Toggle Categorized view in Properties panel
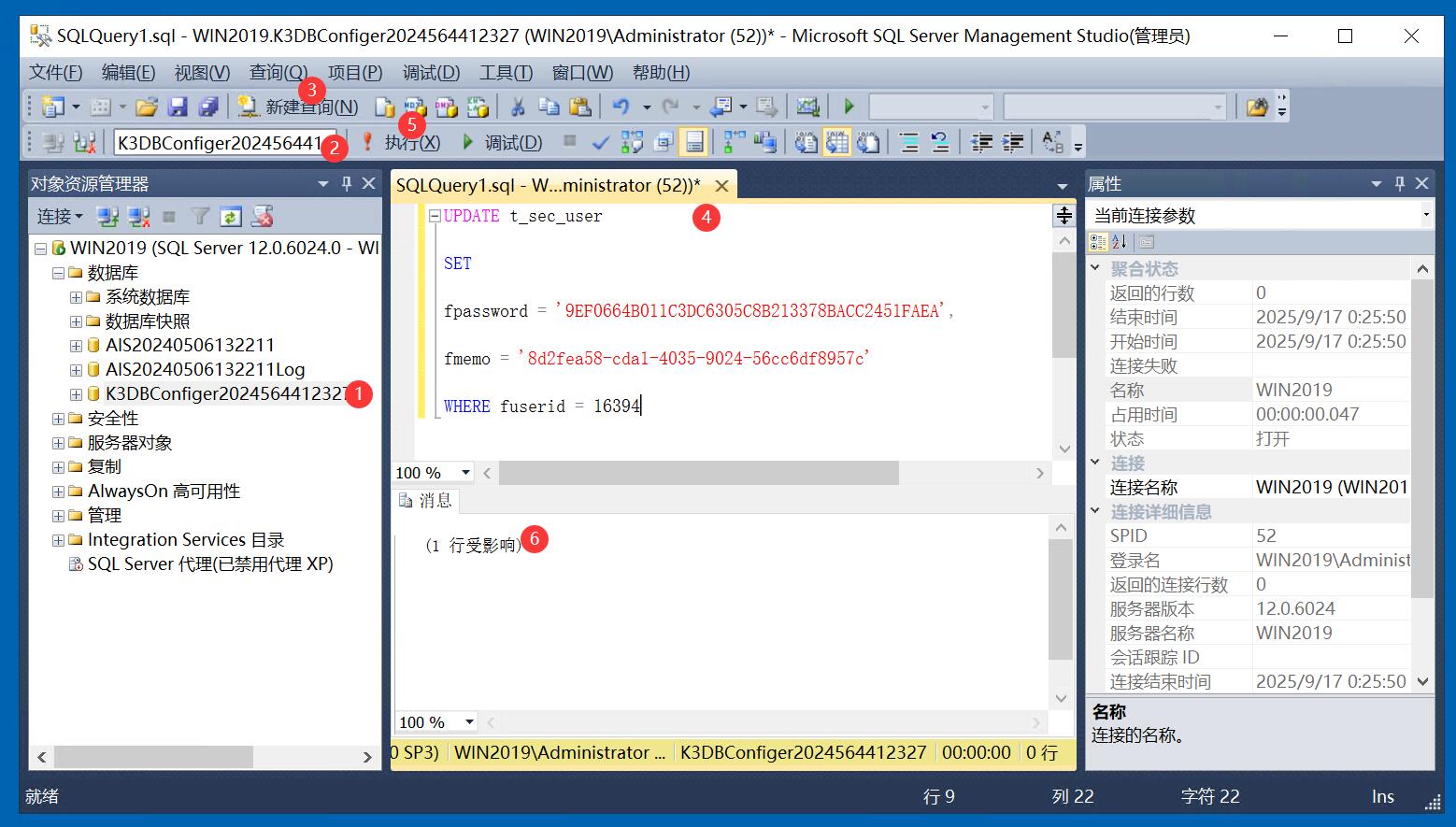The image size is (1456, 827). tap(1098, 242)
